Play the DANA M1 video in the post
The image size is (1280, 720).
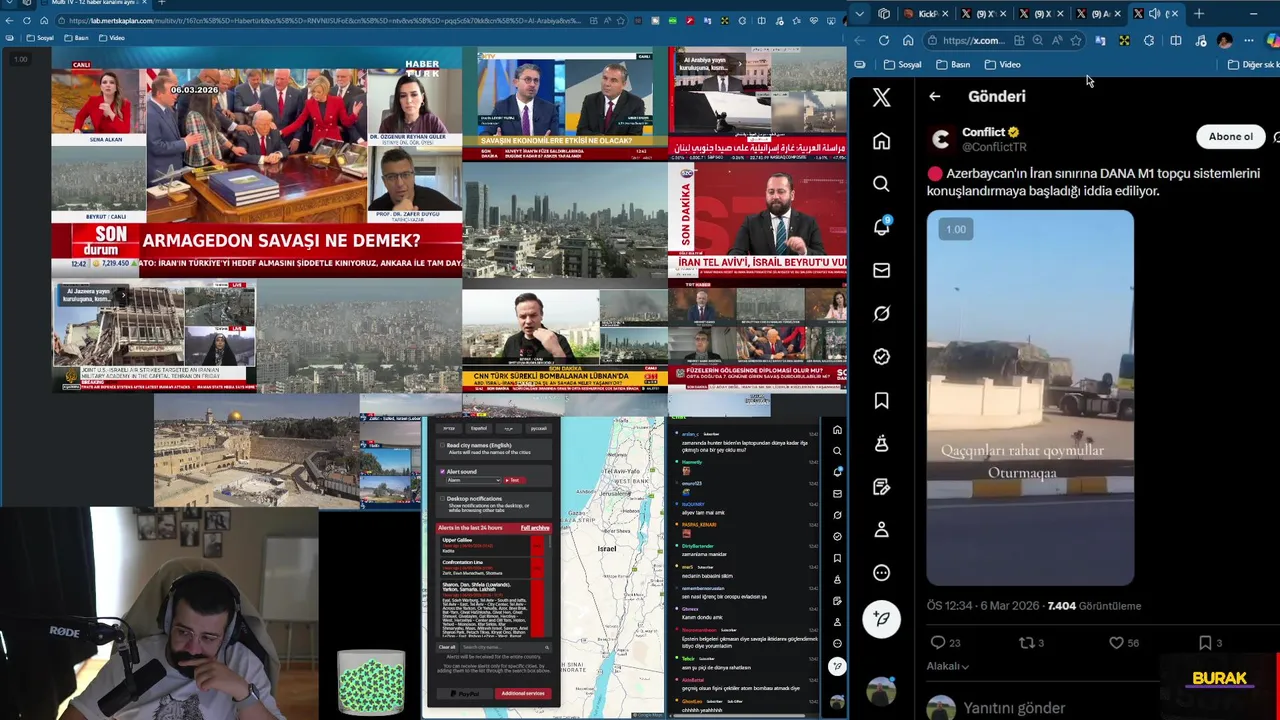tap(1030, 398)
